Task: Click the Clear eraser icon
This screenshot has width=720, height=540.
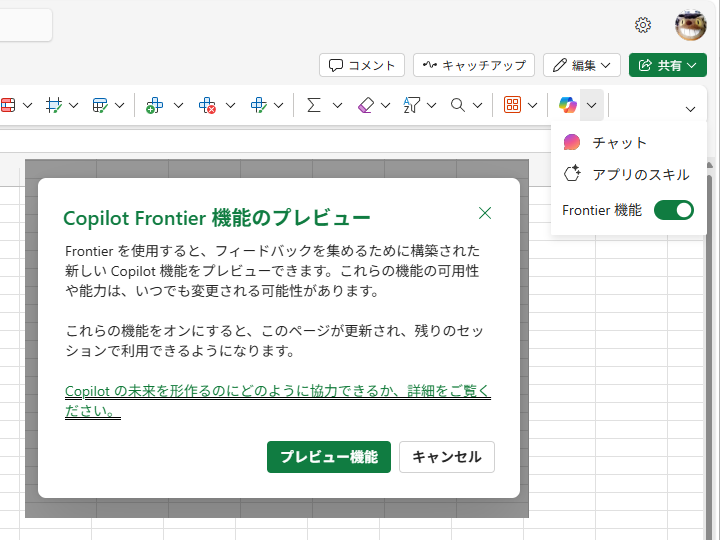Action: (366, 105)
